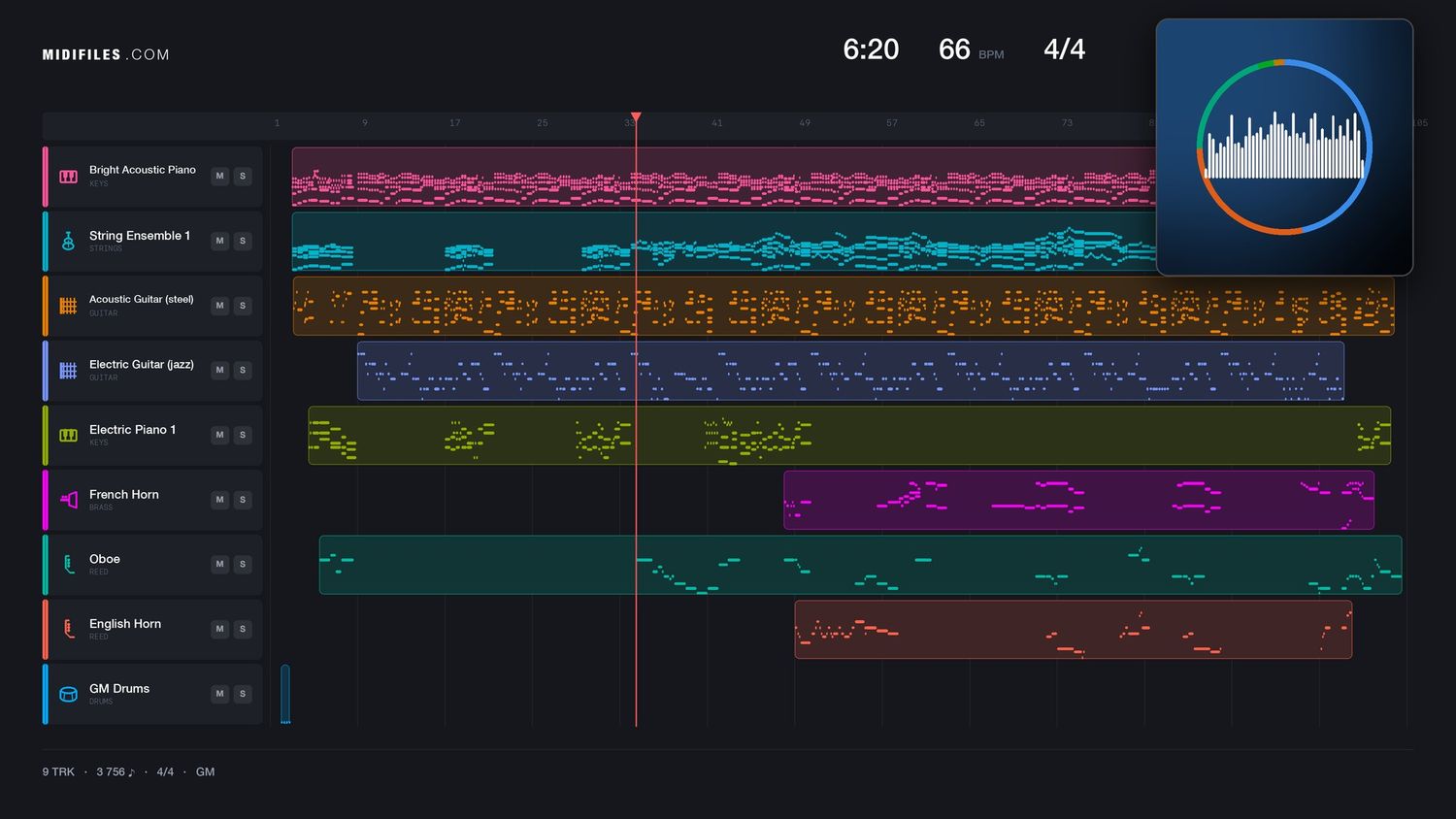Mute the Electric Guitar (jazz) track
This screenshot has width=1456, height=819.
pyautogui.click(x=220, y=370)
